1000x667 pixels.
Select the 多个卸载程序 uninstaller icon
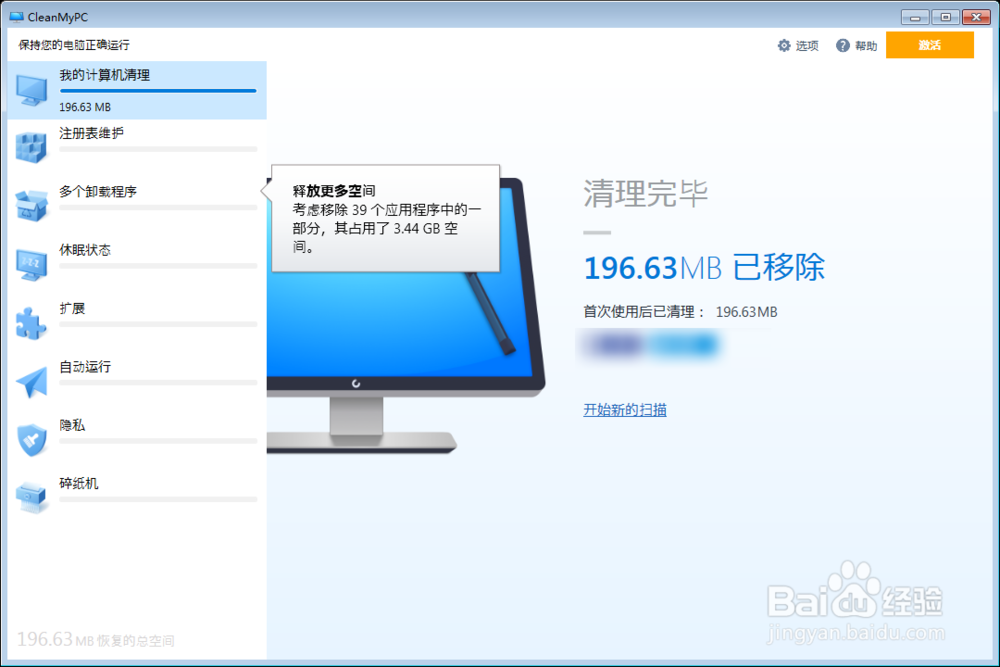31,205
